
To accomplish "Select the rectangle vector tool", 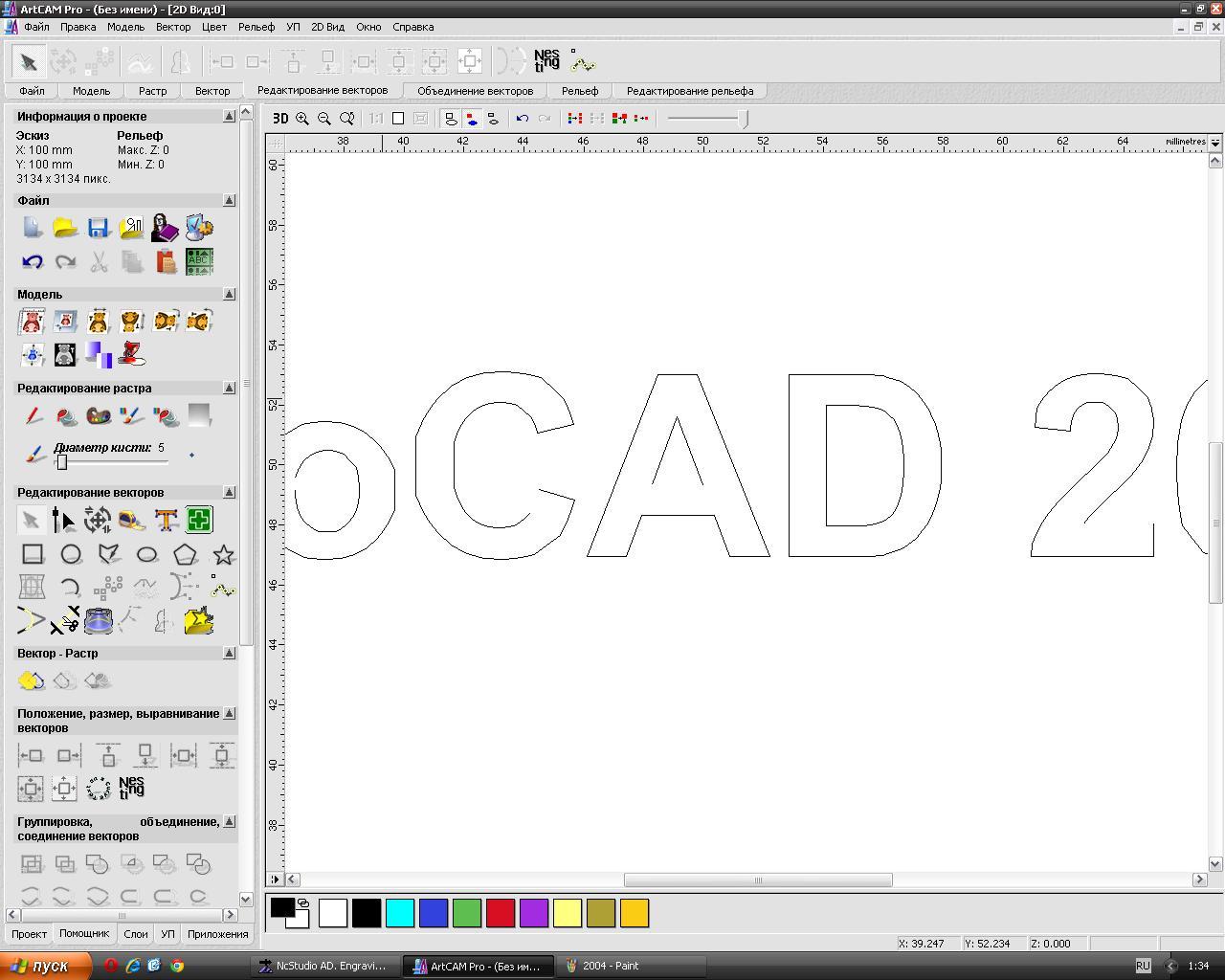I will point(33,554).
